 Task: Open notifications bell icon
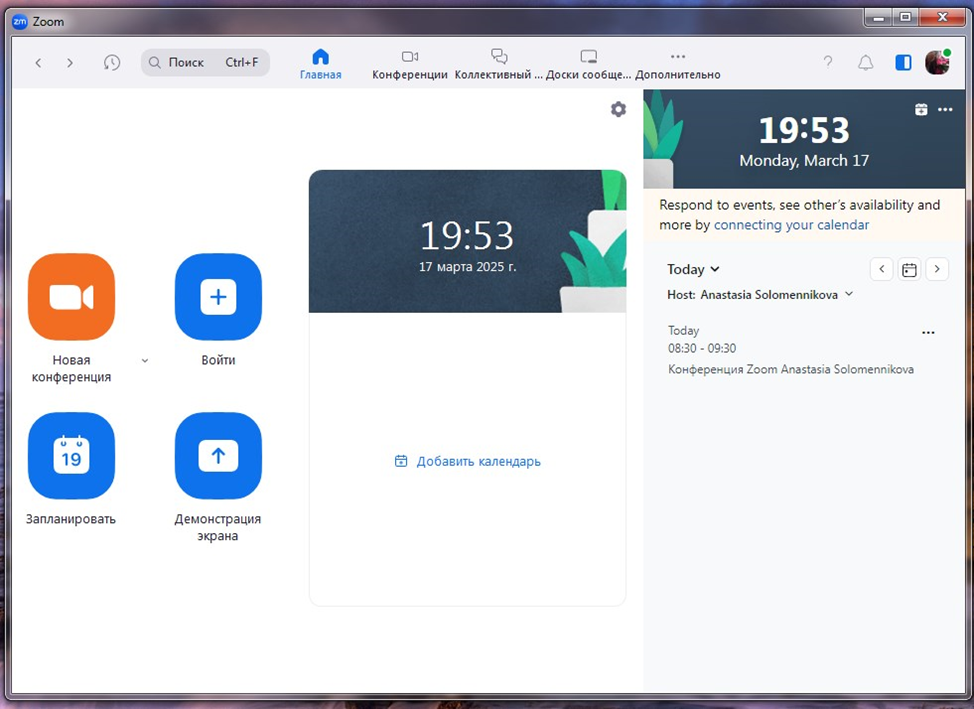865,62
